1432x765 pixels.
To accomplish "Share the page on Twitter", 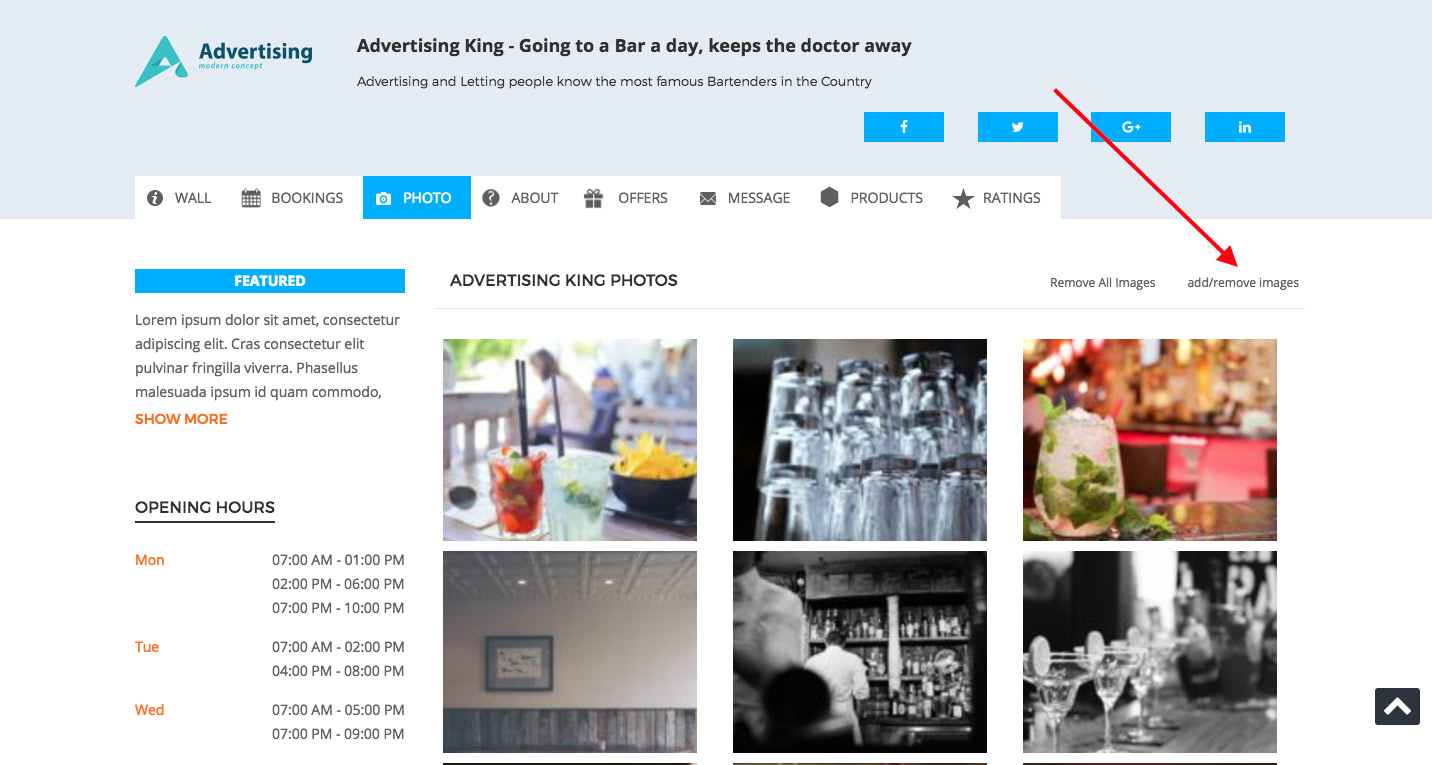I will pos(1017,127).
